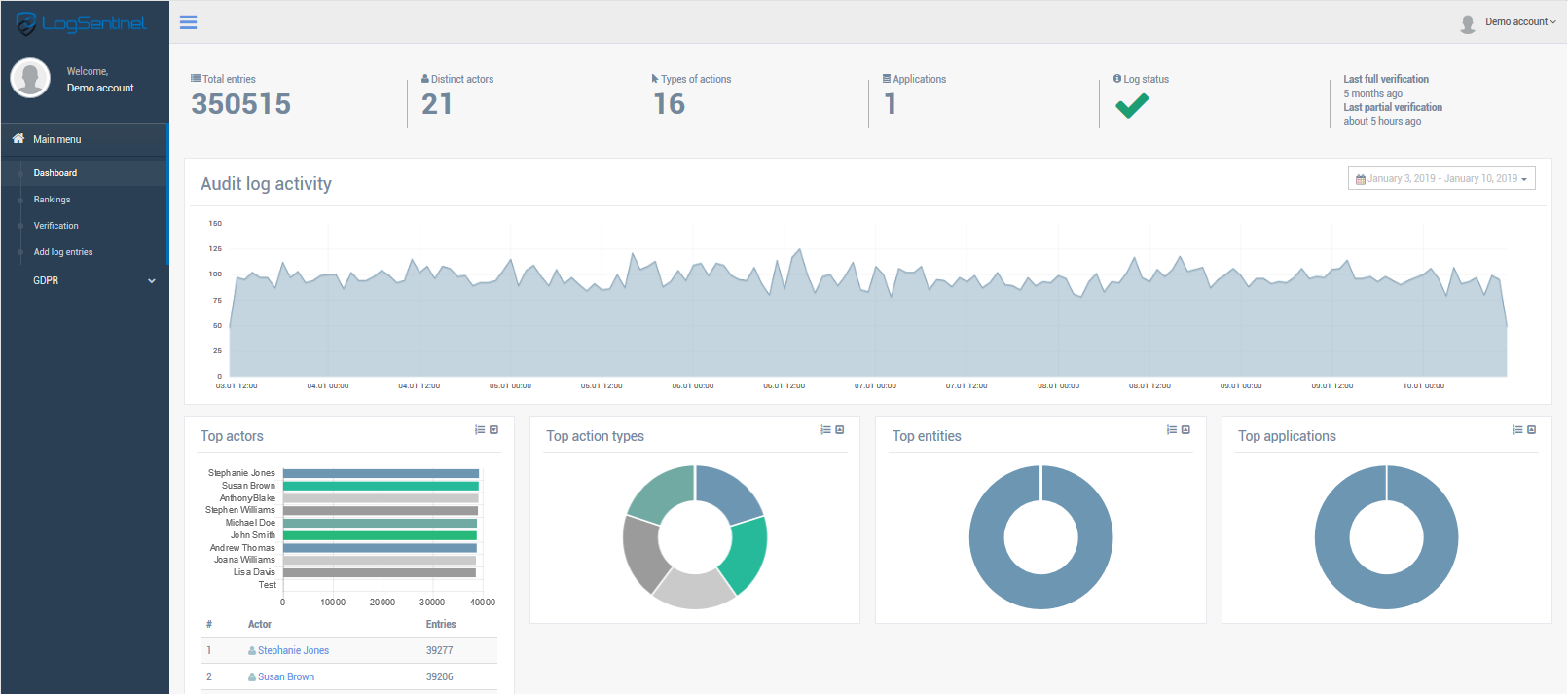Click the LogSentinel logo
This screenshot has width=1568, height=694.
(82, 23)
